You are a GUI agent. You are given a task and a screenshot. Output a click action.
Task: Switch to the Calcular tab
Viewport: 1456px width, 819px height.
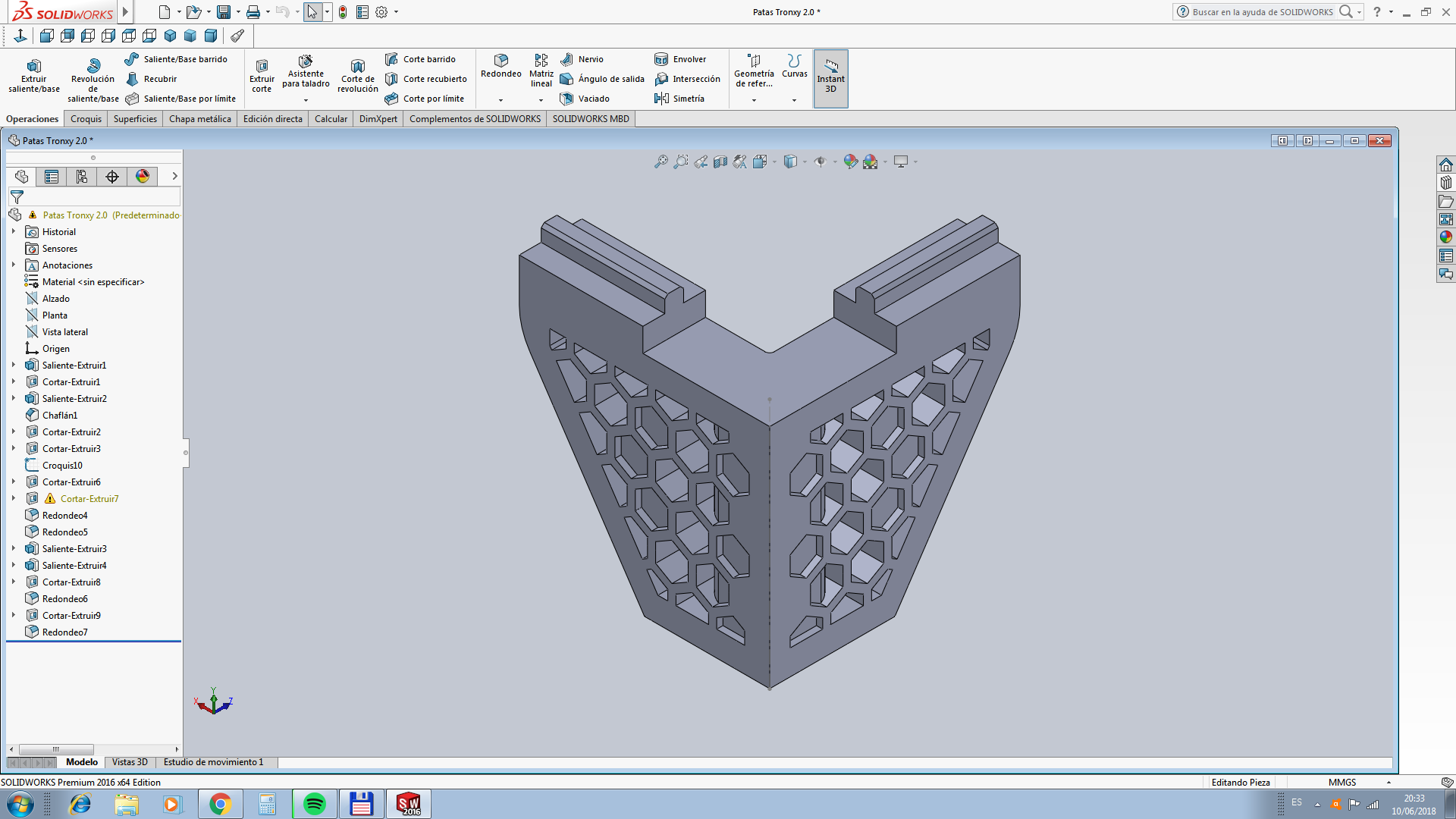331,119
